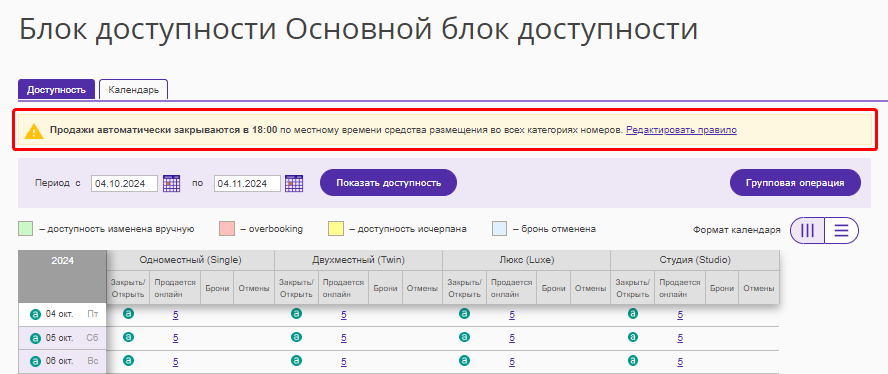Open the Редактировать правило link
Screen dimensions: 888x374
[x=681, y=130]
